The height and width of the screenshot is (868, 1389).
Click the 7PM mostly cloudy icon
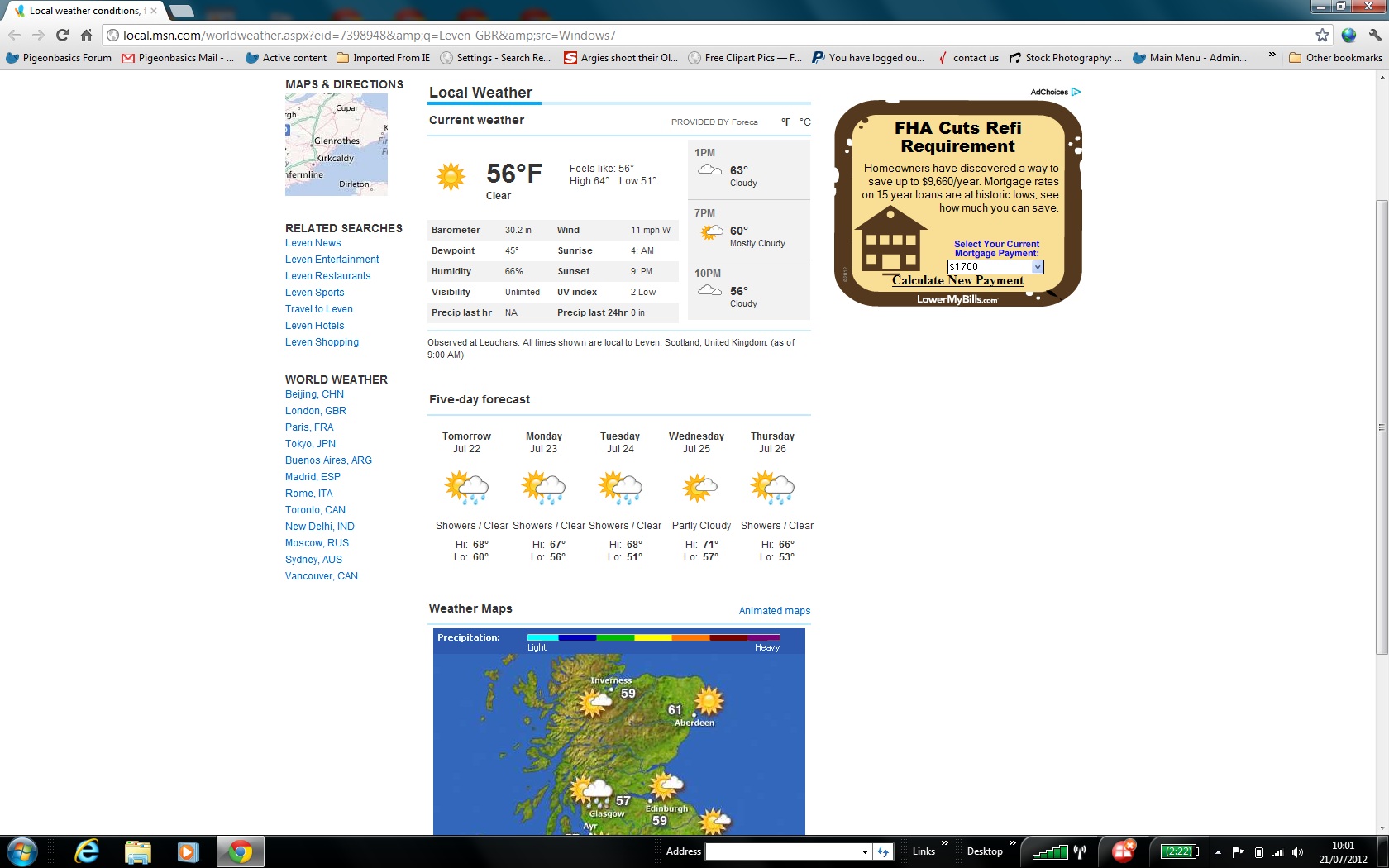point(711,232)
